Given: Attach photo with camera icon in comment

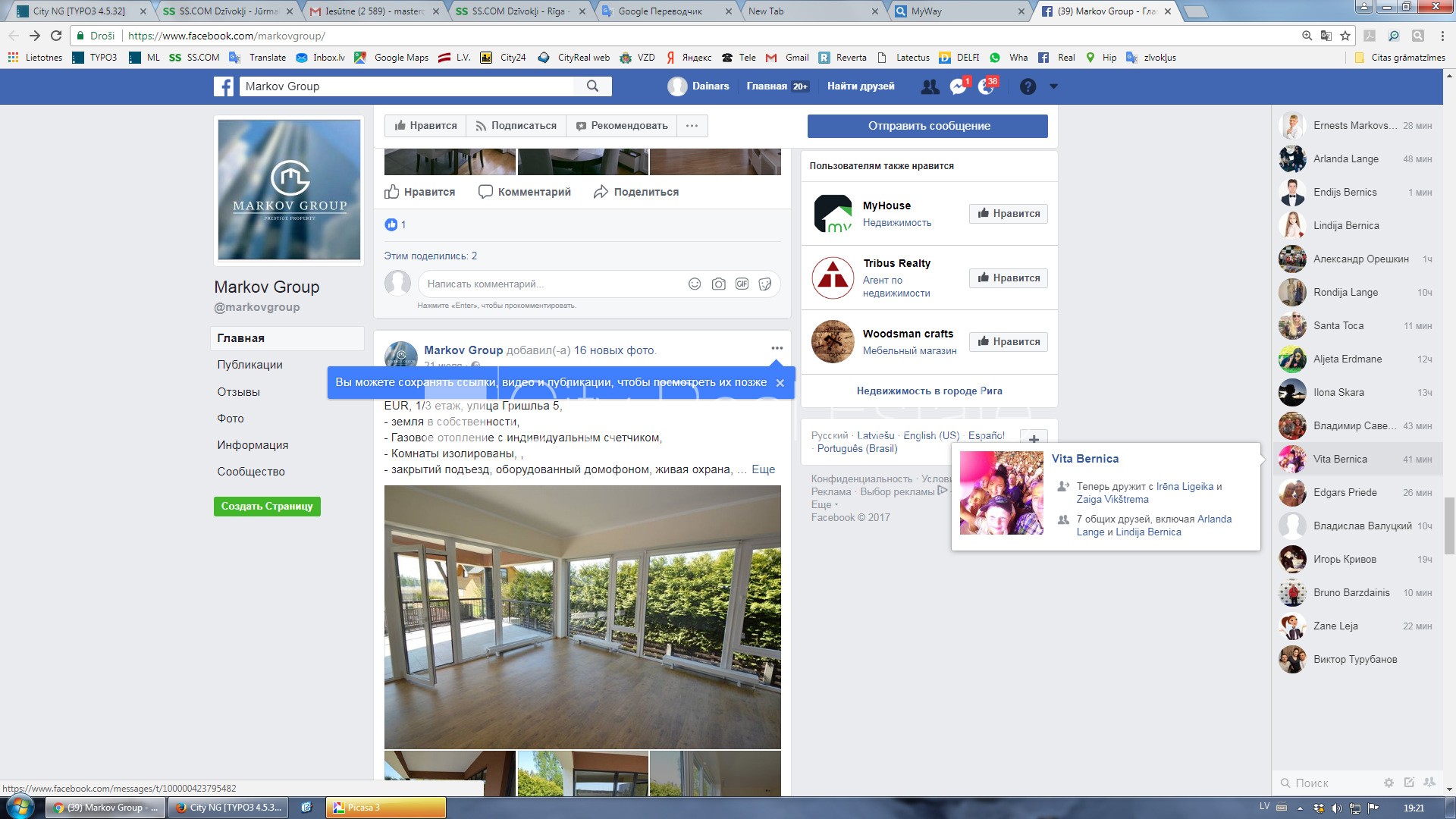Looking at the screenshot, I should [718, 284].
